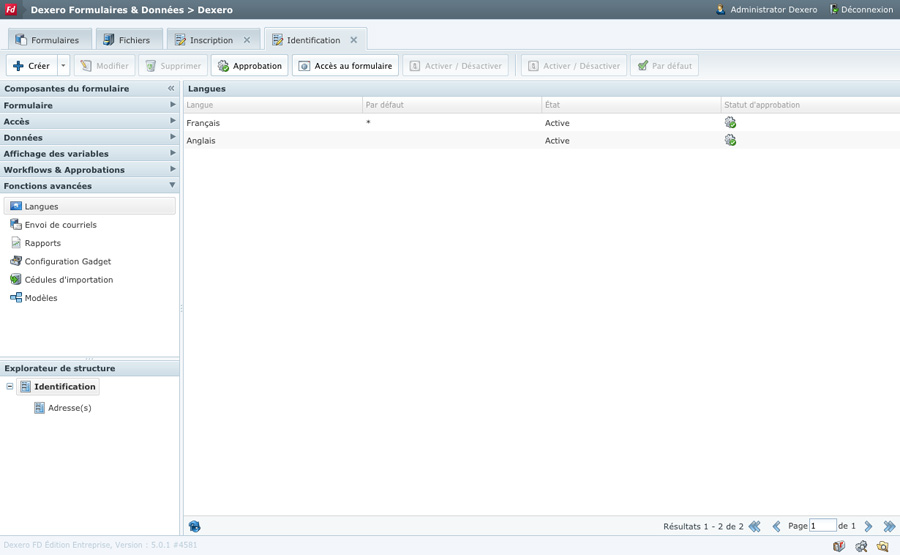This screenshot has width=900, height=555.
Task: Click the Approbation button
Action: click(249, 66)
